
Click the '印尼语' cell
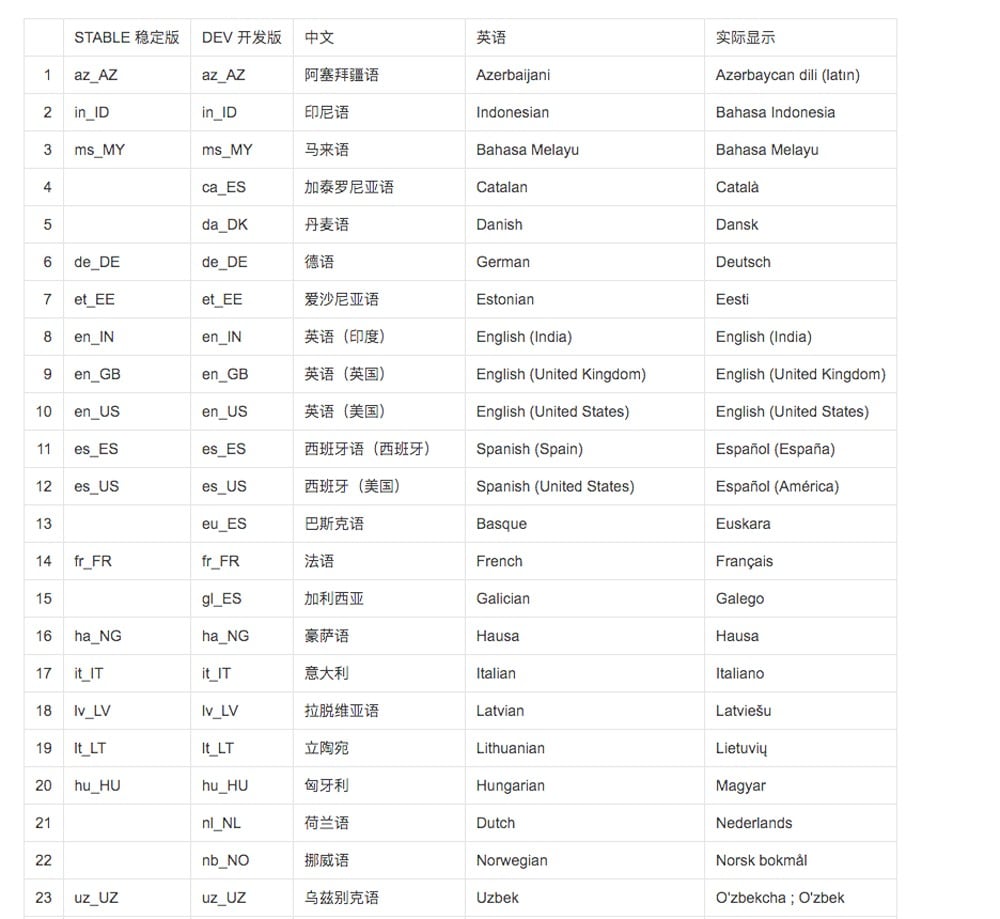point(379,112)
